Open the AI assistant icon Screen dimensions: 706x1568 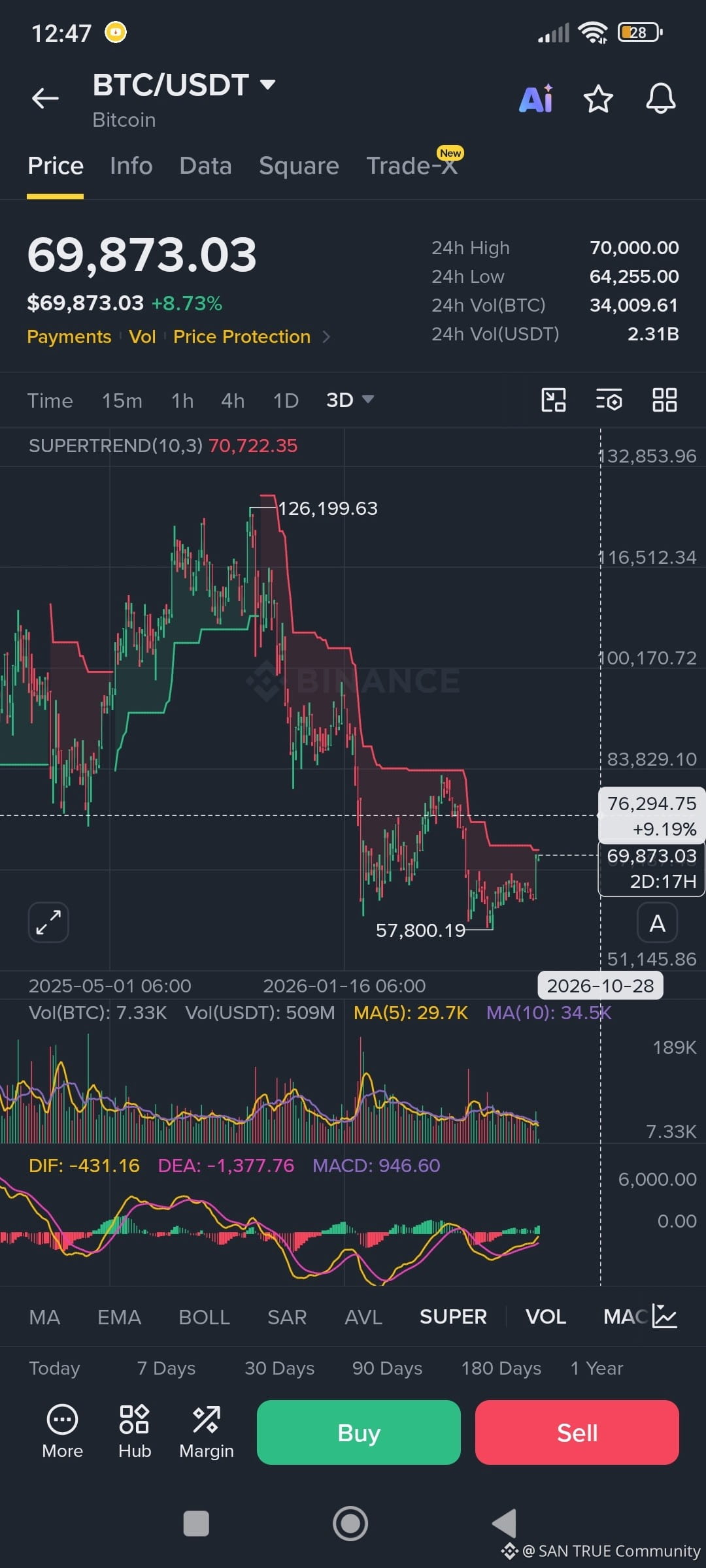pyautogui.click(x=536, y=99)
